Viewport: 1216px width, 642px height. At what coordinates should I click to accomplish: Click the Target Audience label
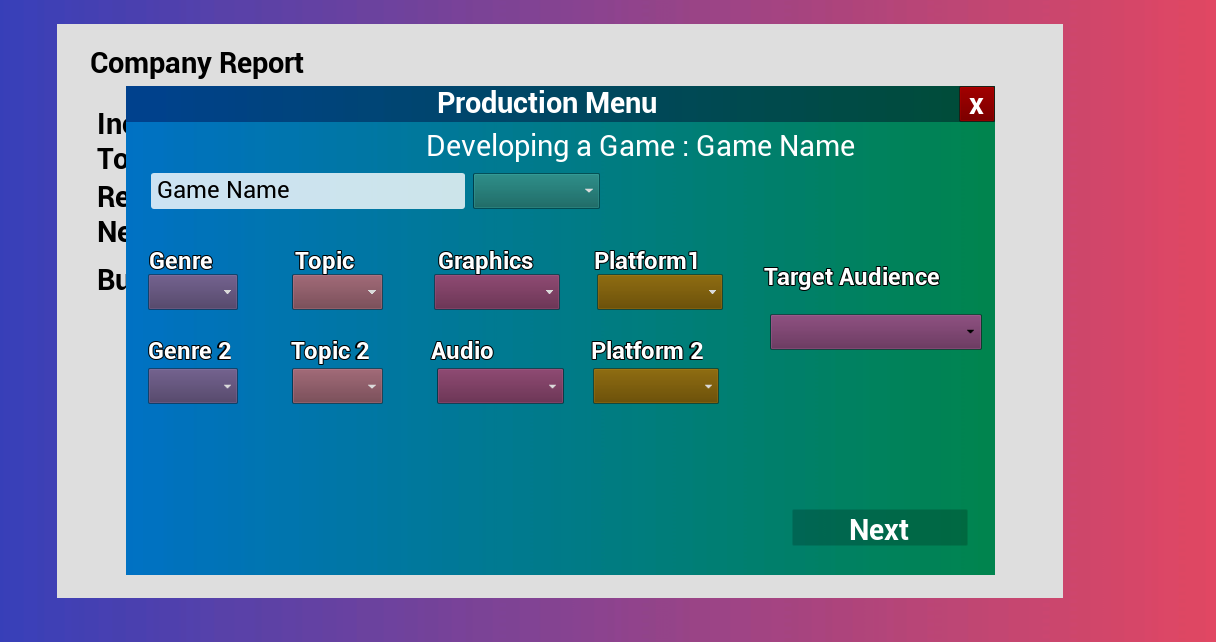[x=852, y=277]
